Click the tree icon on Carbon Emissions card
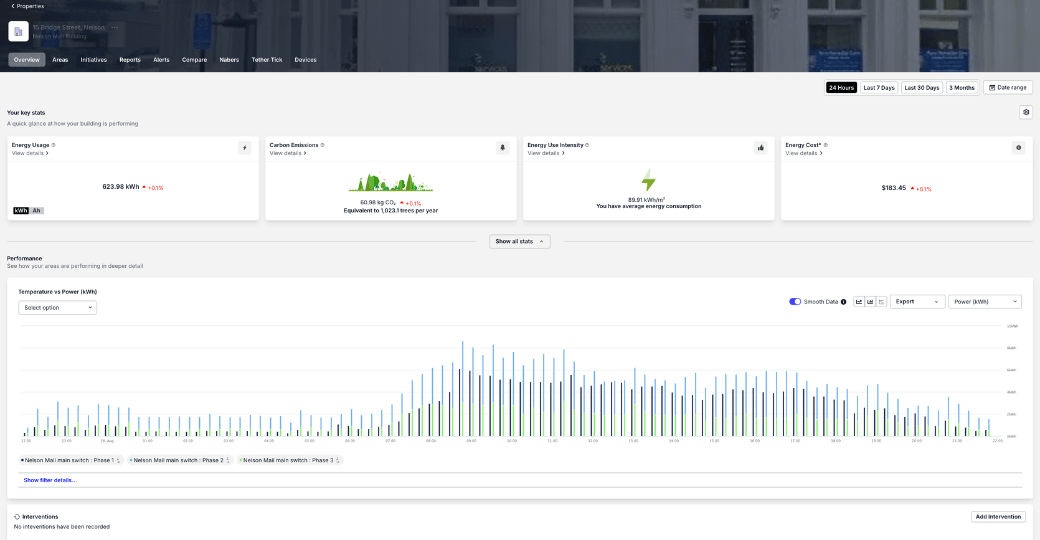 503,147
